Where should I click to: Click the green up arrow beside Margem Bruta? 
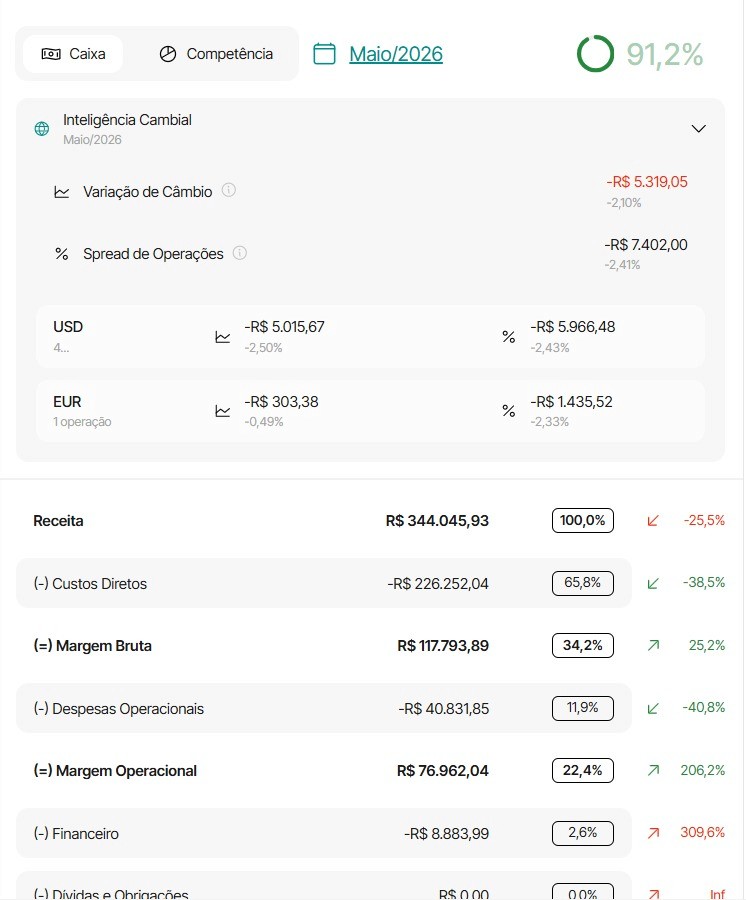pos(653,646)
